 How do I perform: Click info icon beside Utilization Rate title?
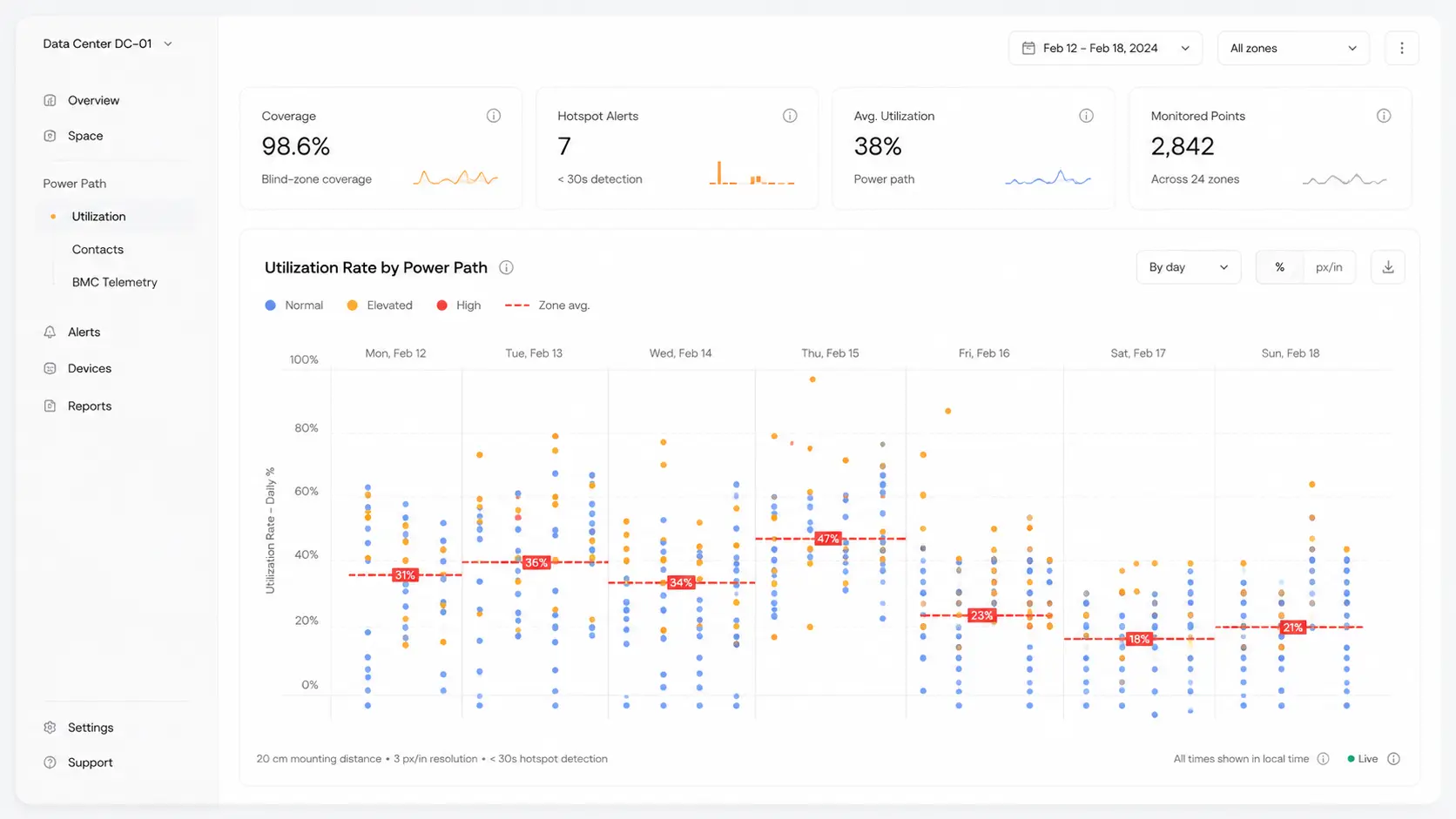[506, 267]
